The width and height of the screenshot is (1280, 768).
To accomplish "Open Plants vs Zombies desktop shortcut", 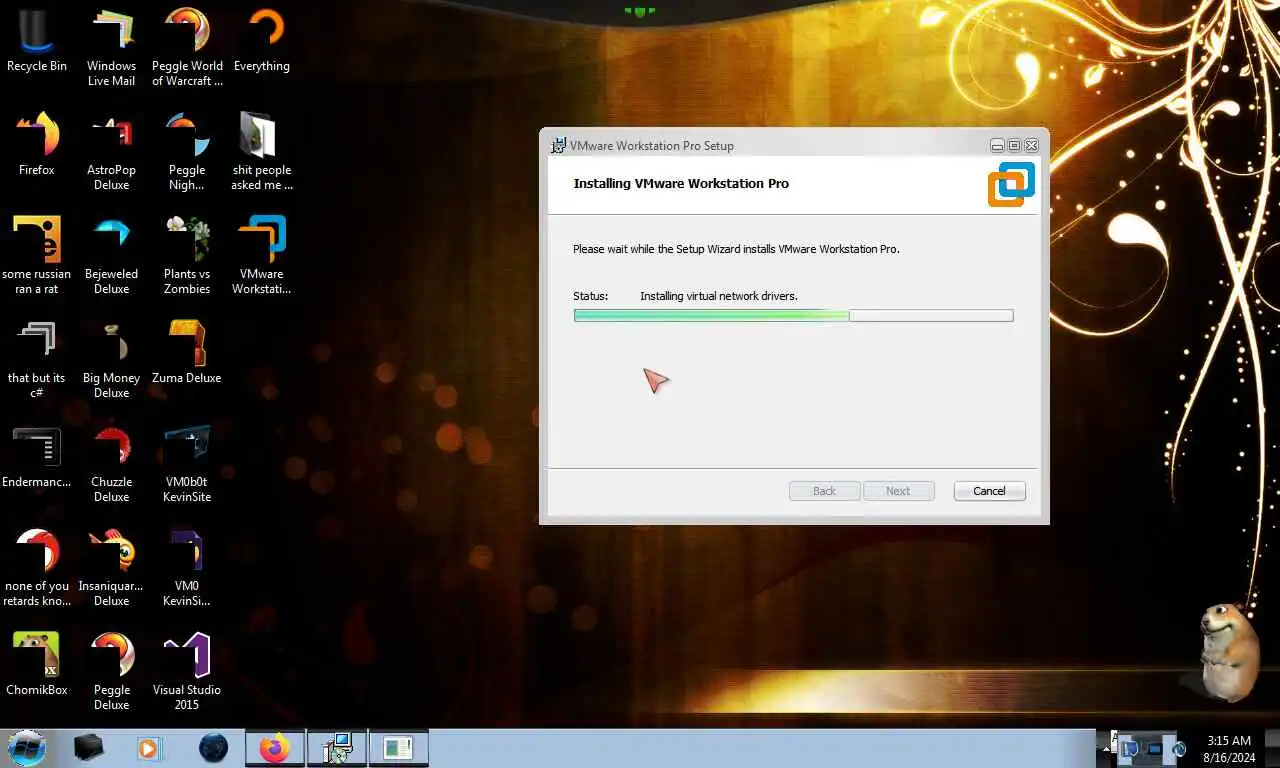I will 187,255.
